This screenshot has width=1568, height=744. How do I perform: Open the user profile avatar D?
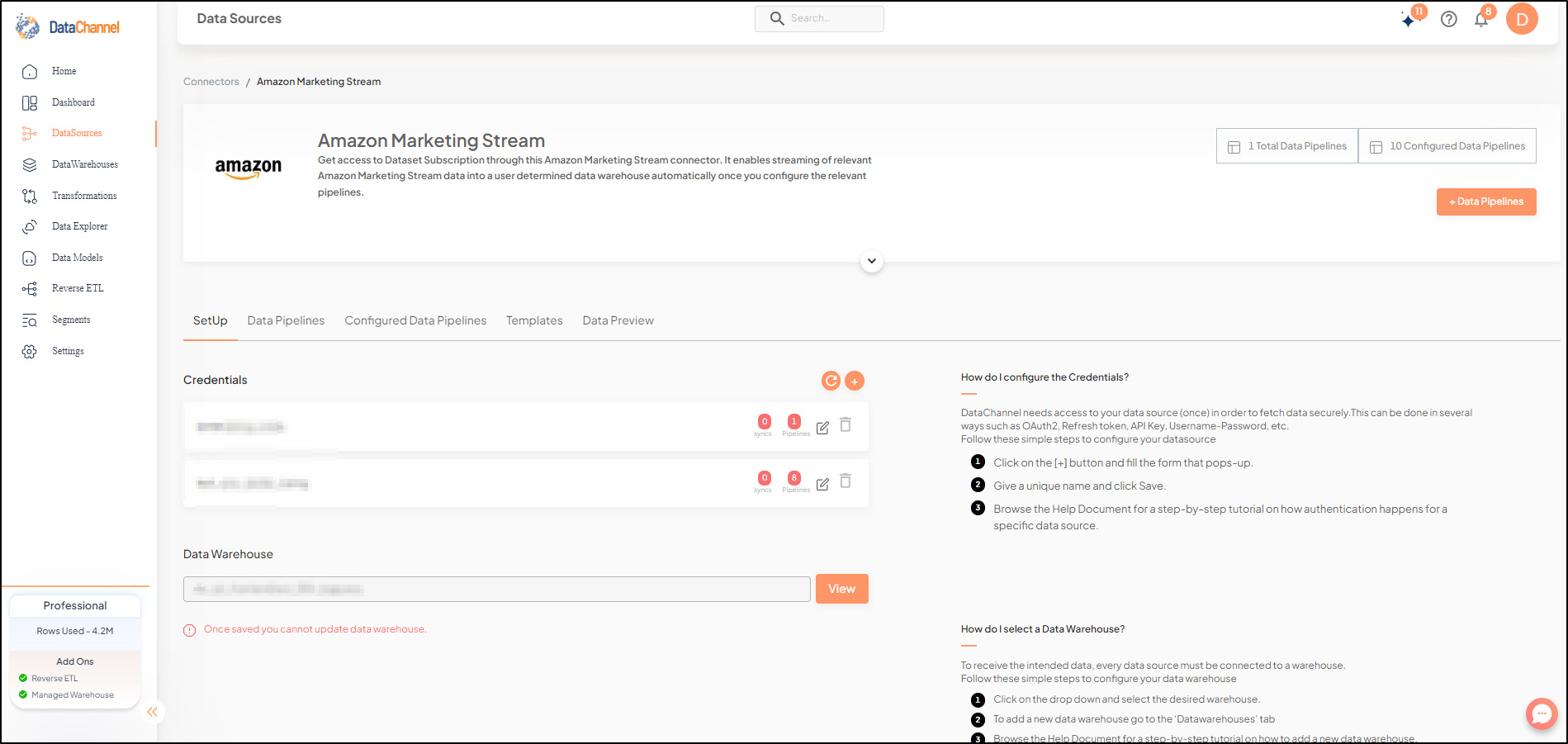pyautogui.click(x=1522, y=19)
